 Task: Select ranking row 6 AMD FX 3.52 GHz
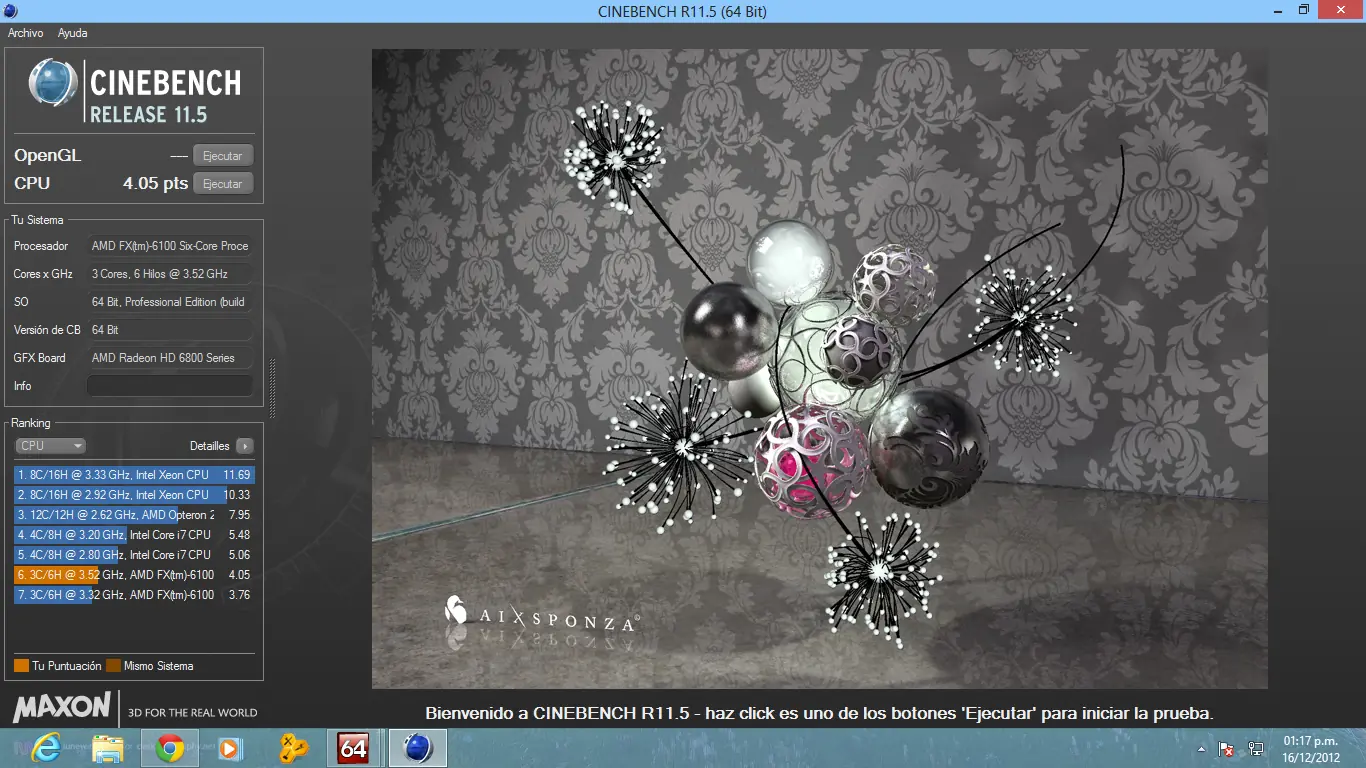[x=134, y=575]
